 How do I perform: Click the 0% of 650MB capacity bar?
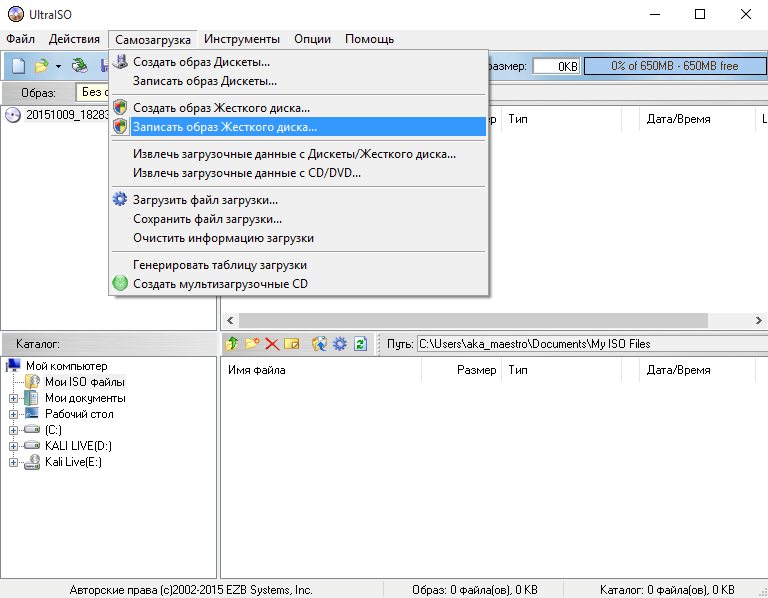[675, 66]
